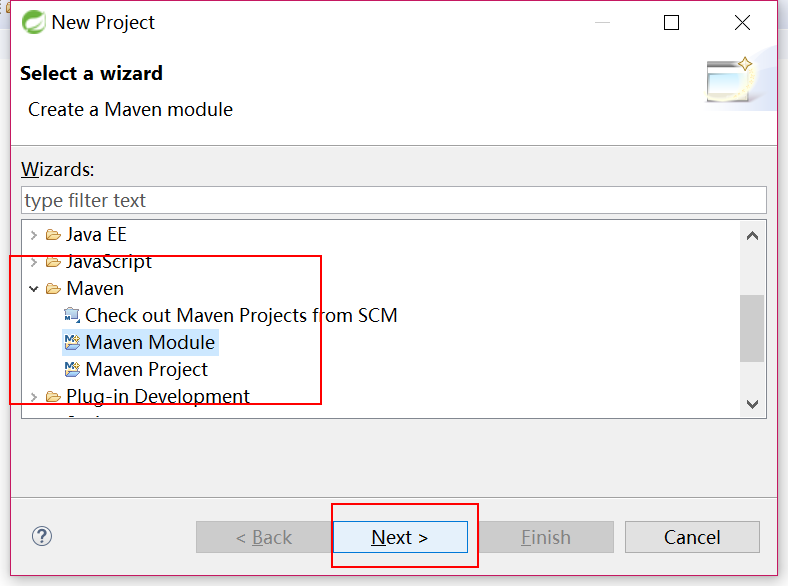Select Maven Project in the wizard tree
788x586 pixels.
pyautogui.click(x=146, y=369)
